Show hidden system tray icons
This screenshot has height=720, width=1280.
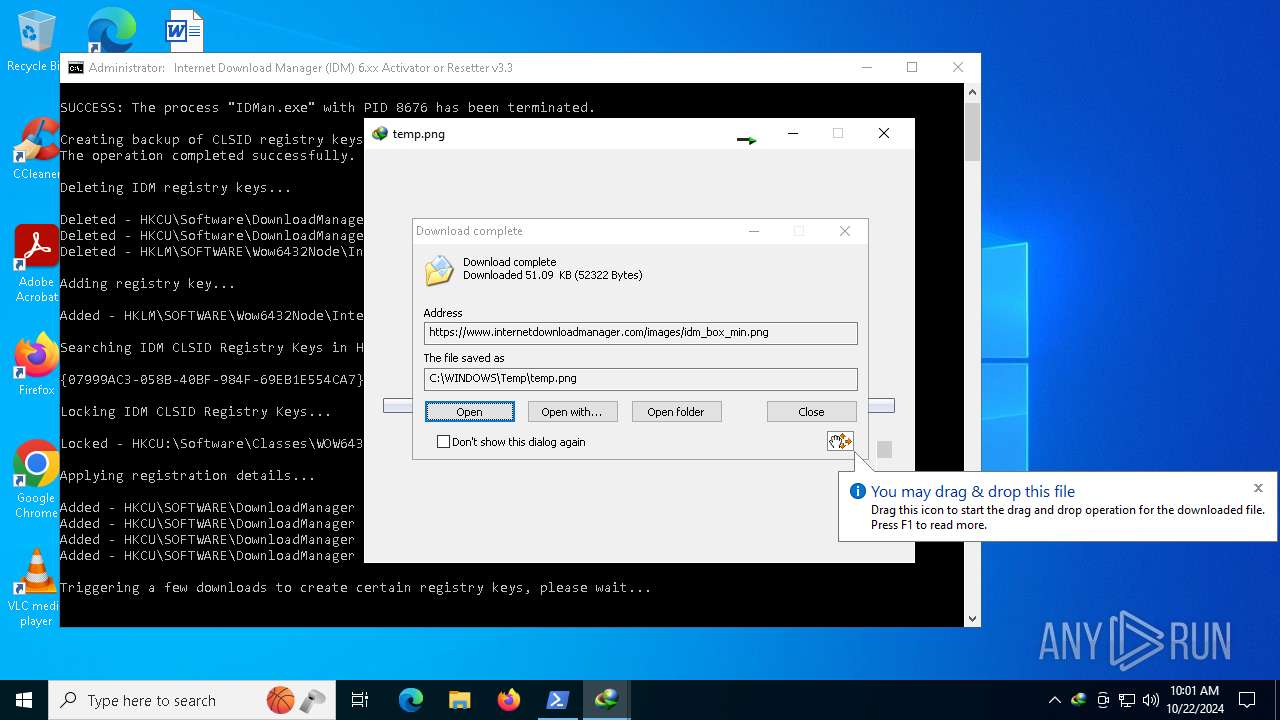(x=1054, y=700)
